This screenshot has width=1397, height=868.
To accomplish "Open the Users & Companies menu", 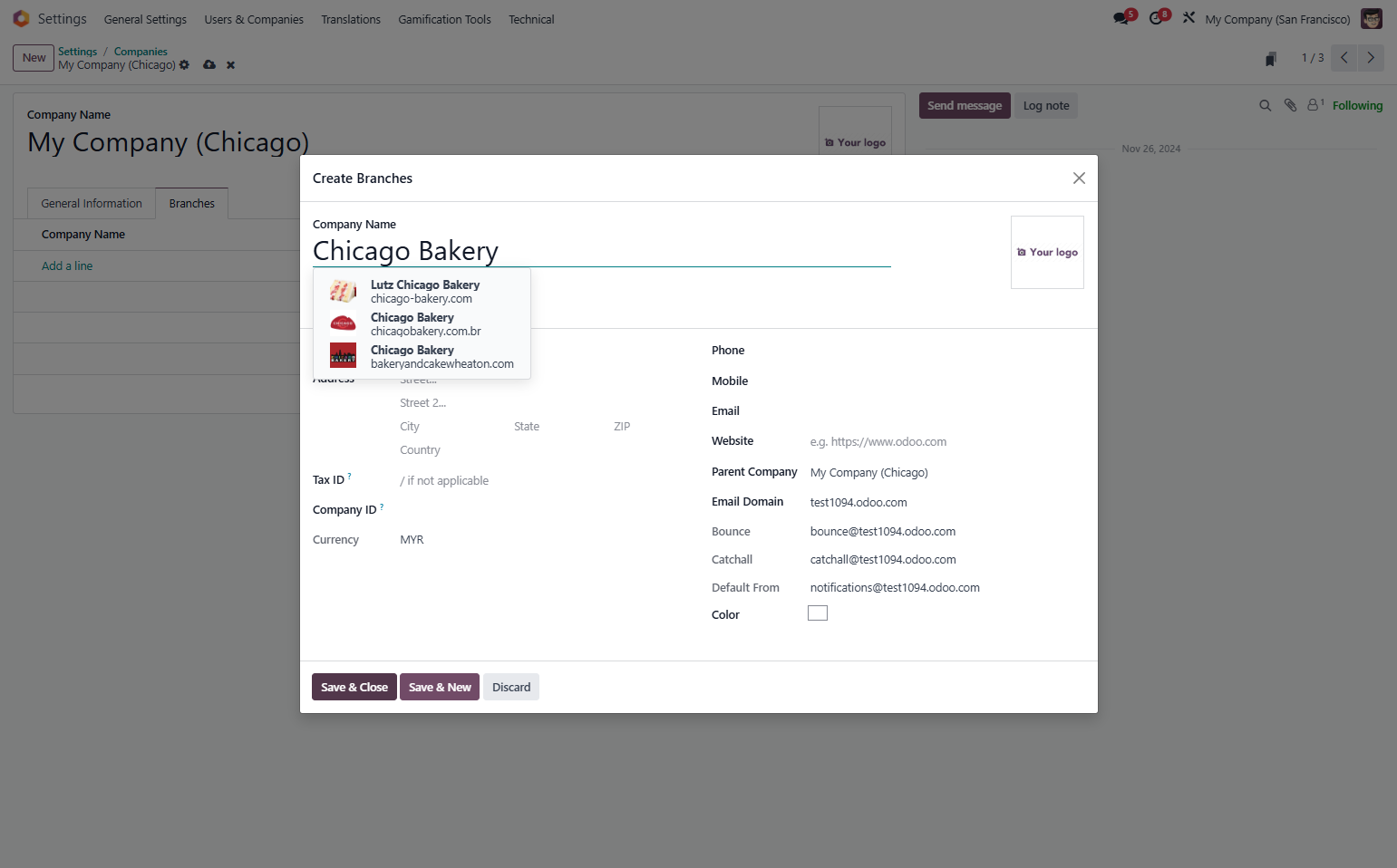I will coord(254,19).
